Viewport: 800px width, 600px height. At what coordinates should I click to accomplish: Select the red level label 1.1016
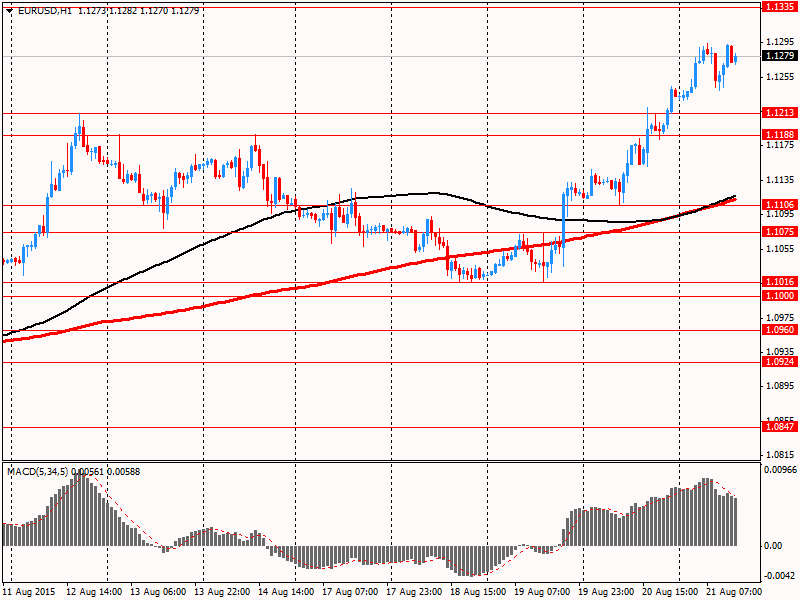pos(780,282)
